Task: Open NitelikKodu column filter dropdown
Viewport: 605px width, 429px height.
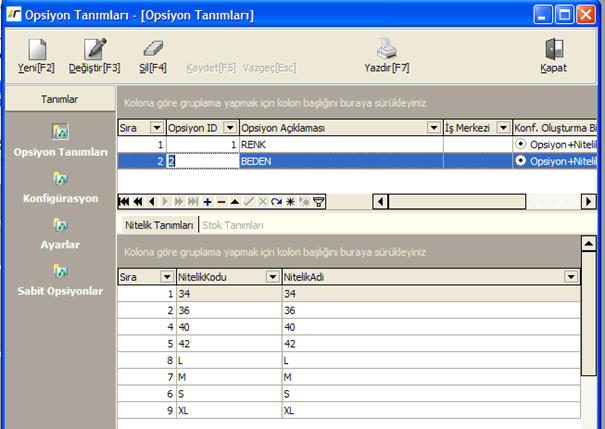Action: coord(272,277)
